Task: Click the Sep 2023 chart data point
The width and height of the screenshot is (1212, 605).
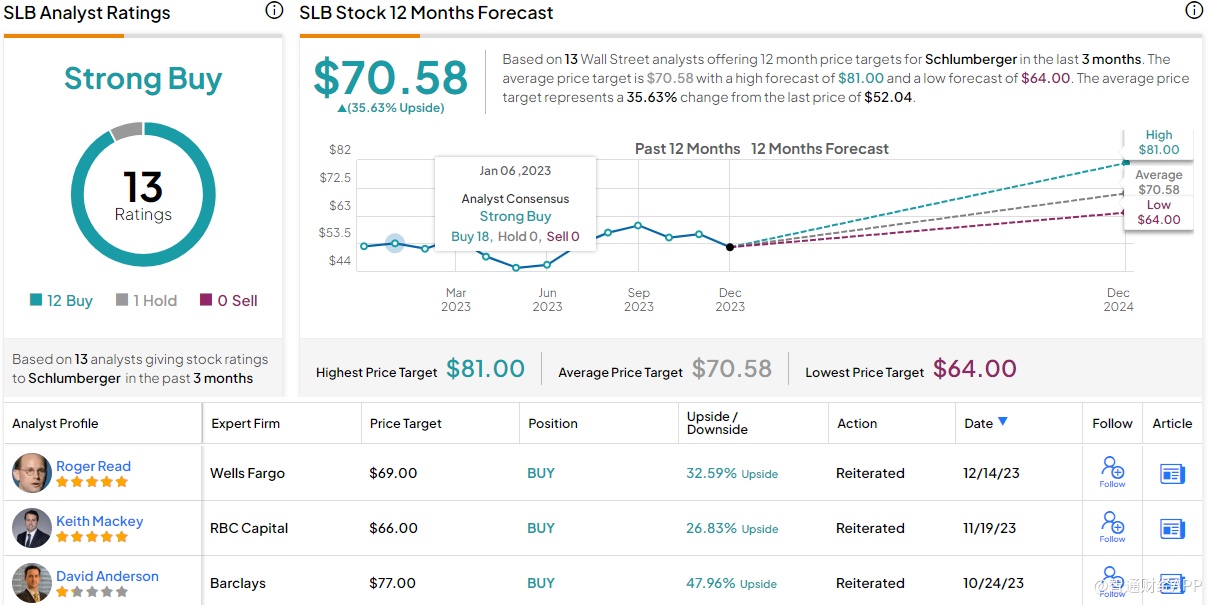Action: pyautogui.click(x=638, y=225)
